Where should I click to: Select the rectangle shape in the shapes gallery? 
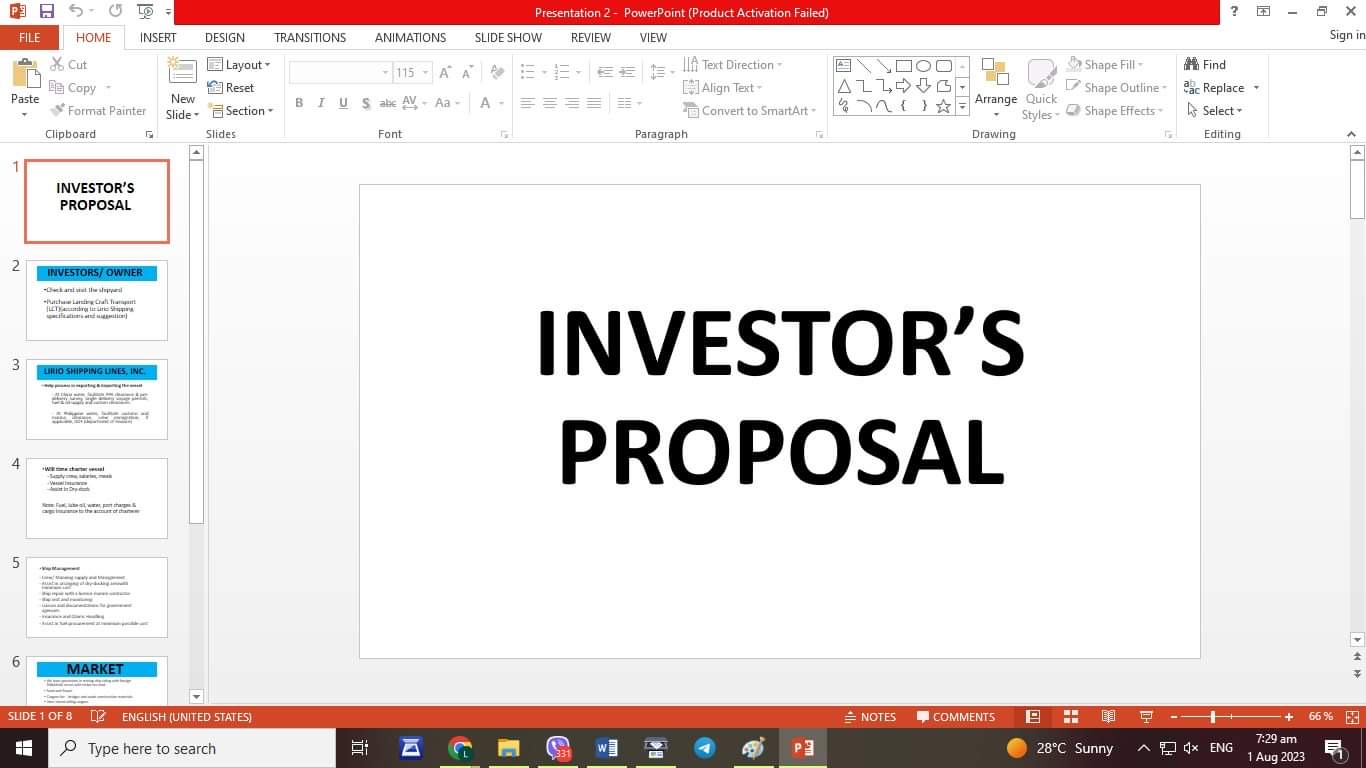[x=903, y=66]
